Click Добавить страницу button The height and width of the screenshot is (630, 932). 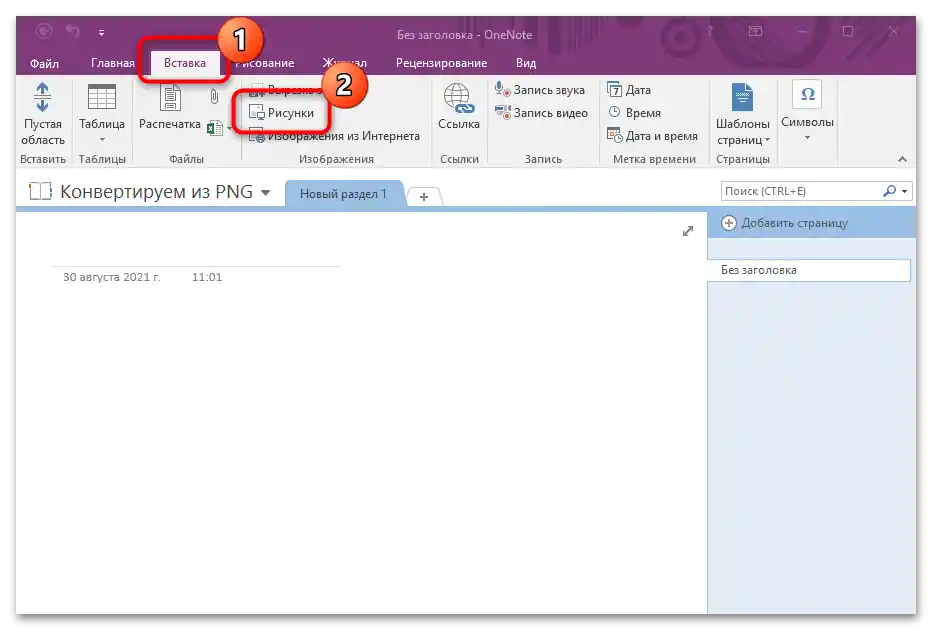coord(785,223)
